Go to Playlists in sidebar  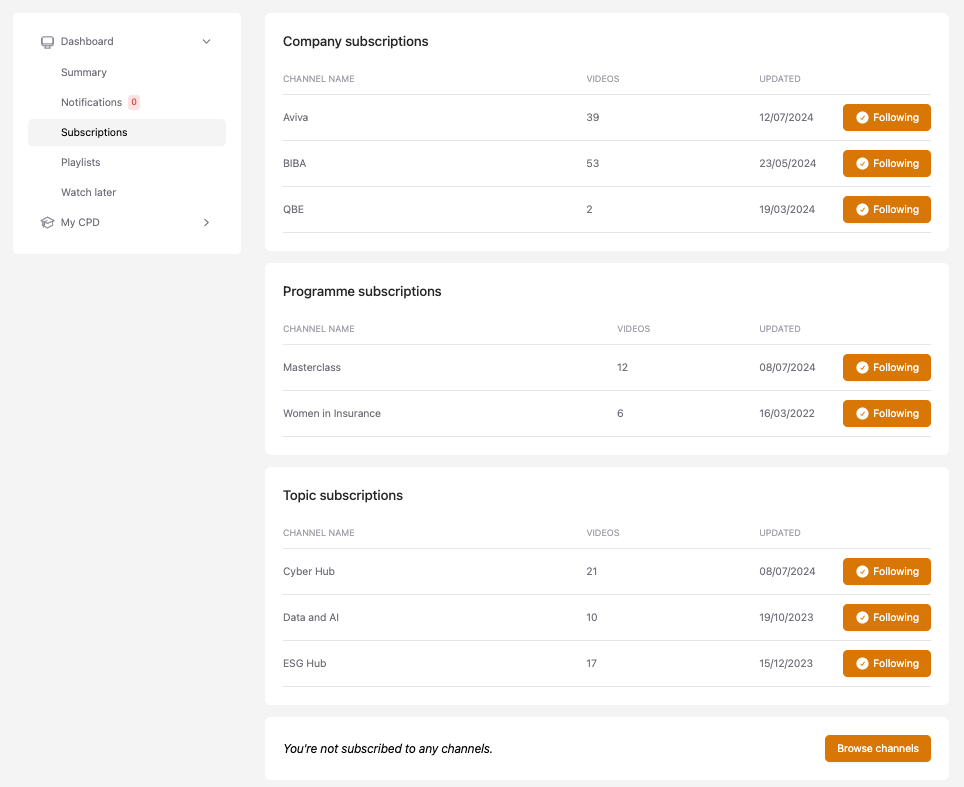click(80, 162)
